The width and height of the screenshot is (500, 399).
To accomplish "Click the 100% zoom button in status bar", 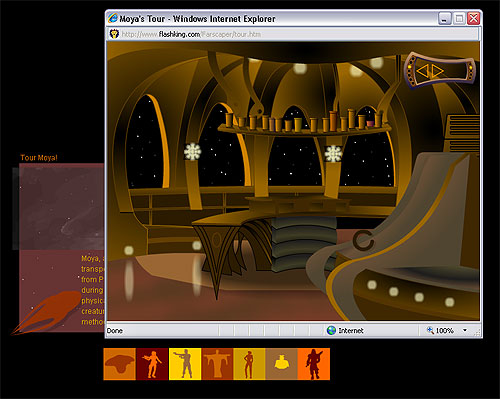I will [x=441, y=330].
